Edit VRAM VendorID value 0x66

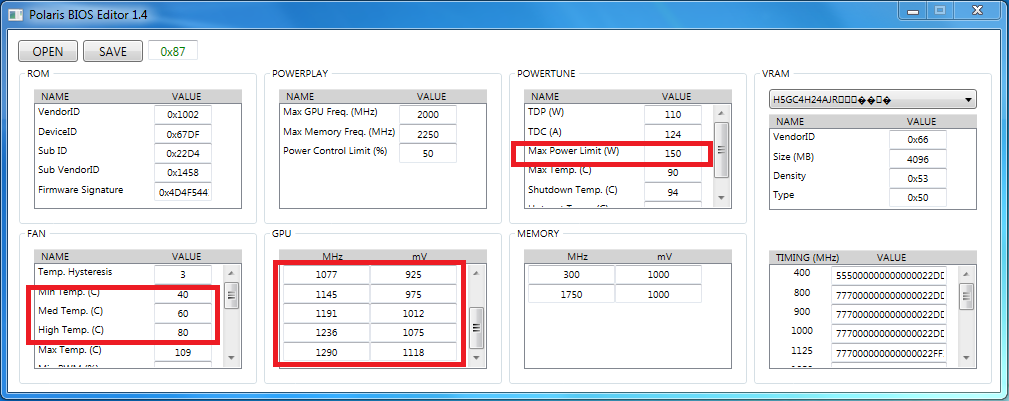click(918, 140)
